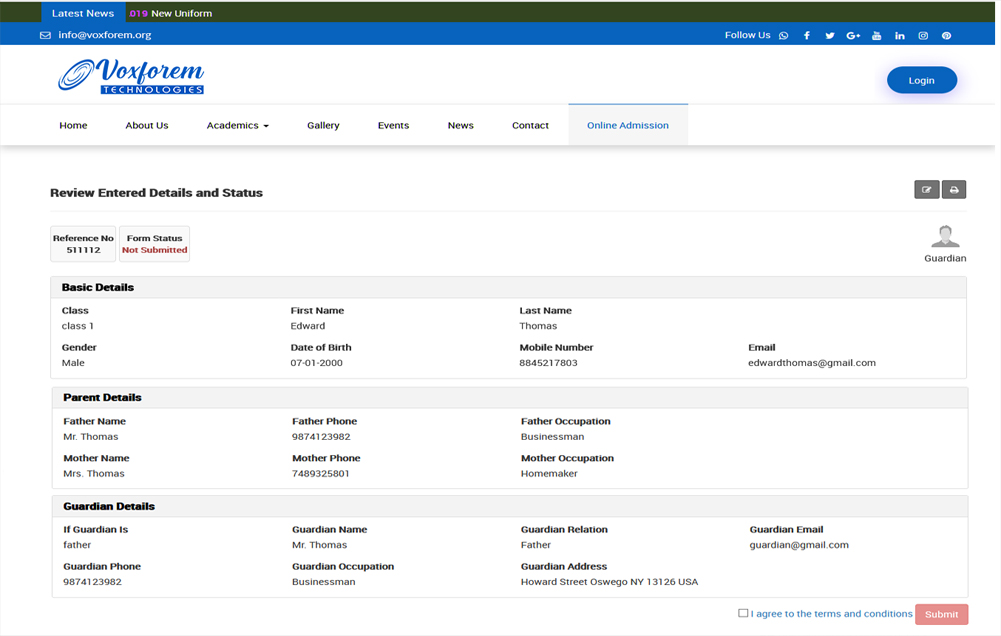
Task: Check the agree to terms checkbox
Action: tap(743, 613)
